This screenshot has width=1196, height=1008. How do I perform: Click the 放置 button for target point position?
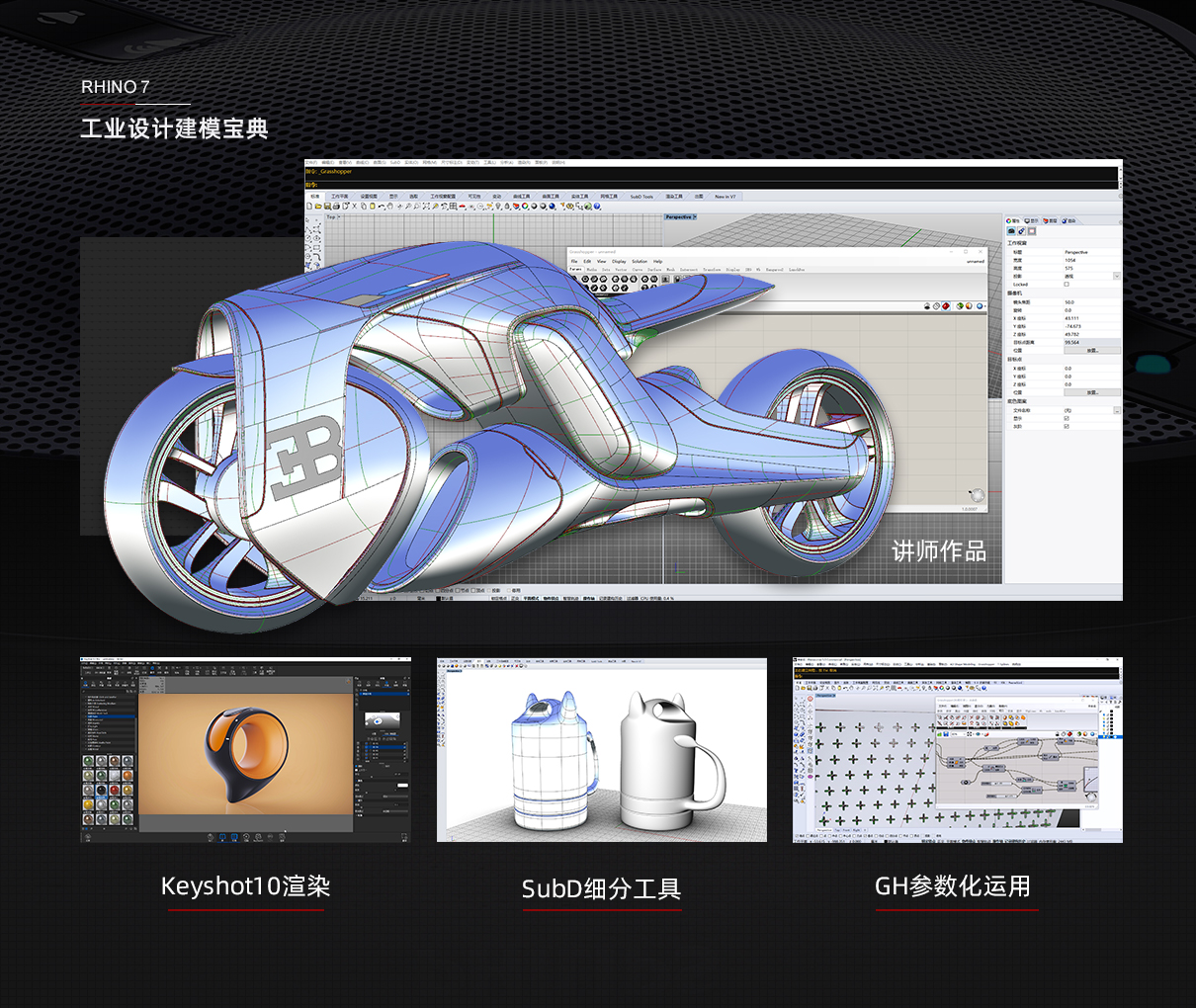coord(1092,392)
